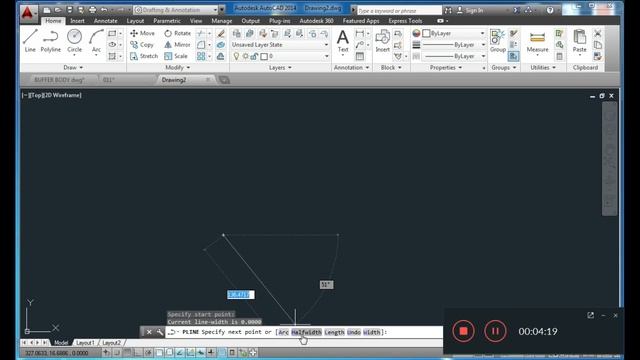Pause the screen recording
Image resolution: width=640 pixels, height=360 pixels.
(495, 331)
